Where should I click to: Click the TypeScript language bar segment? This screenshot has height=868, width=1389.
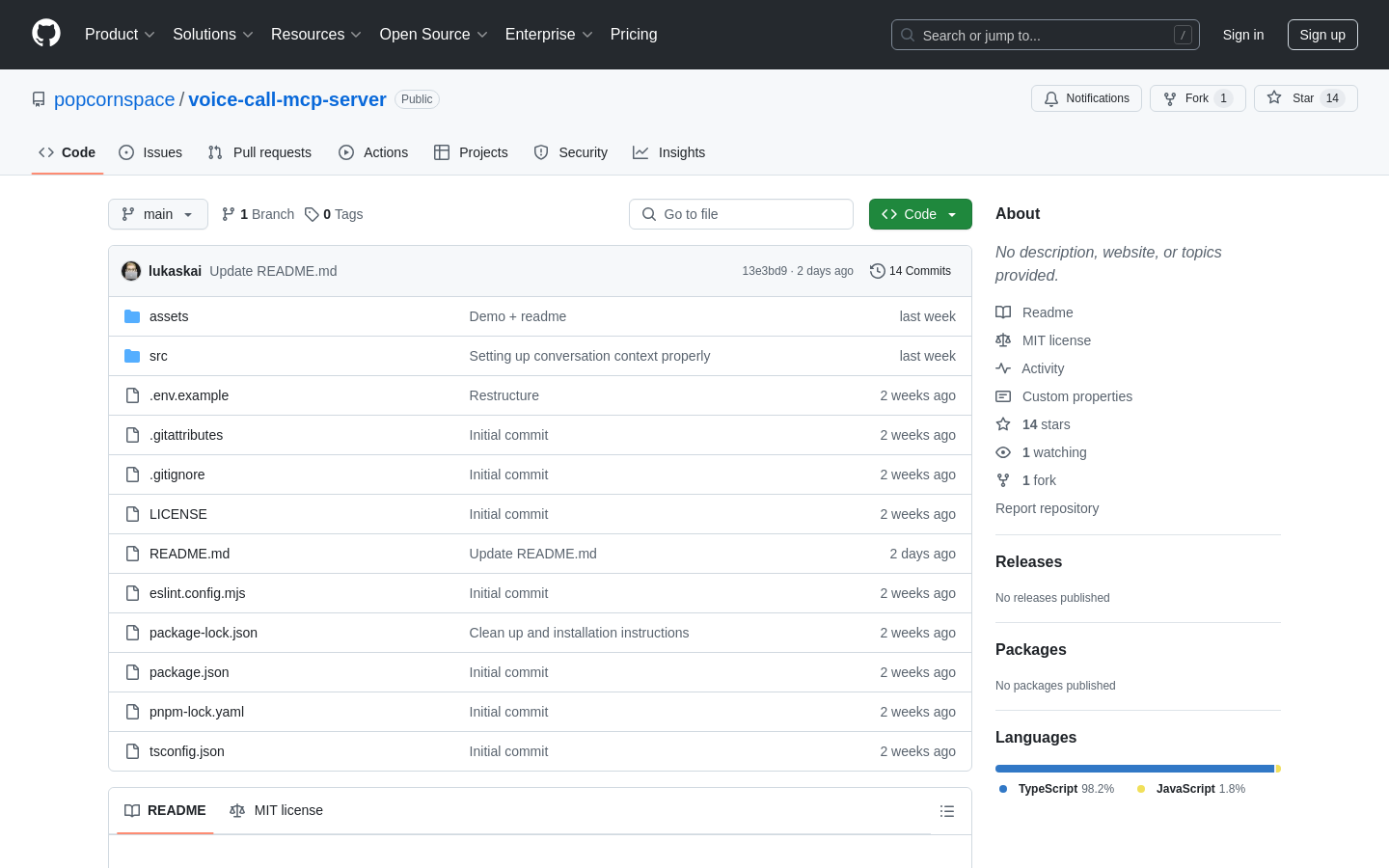pos(1135,769)
